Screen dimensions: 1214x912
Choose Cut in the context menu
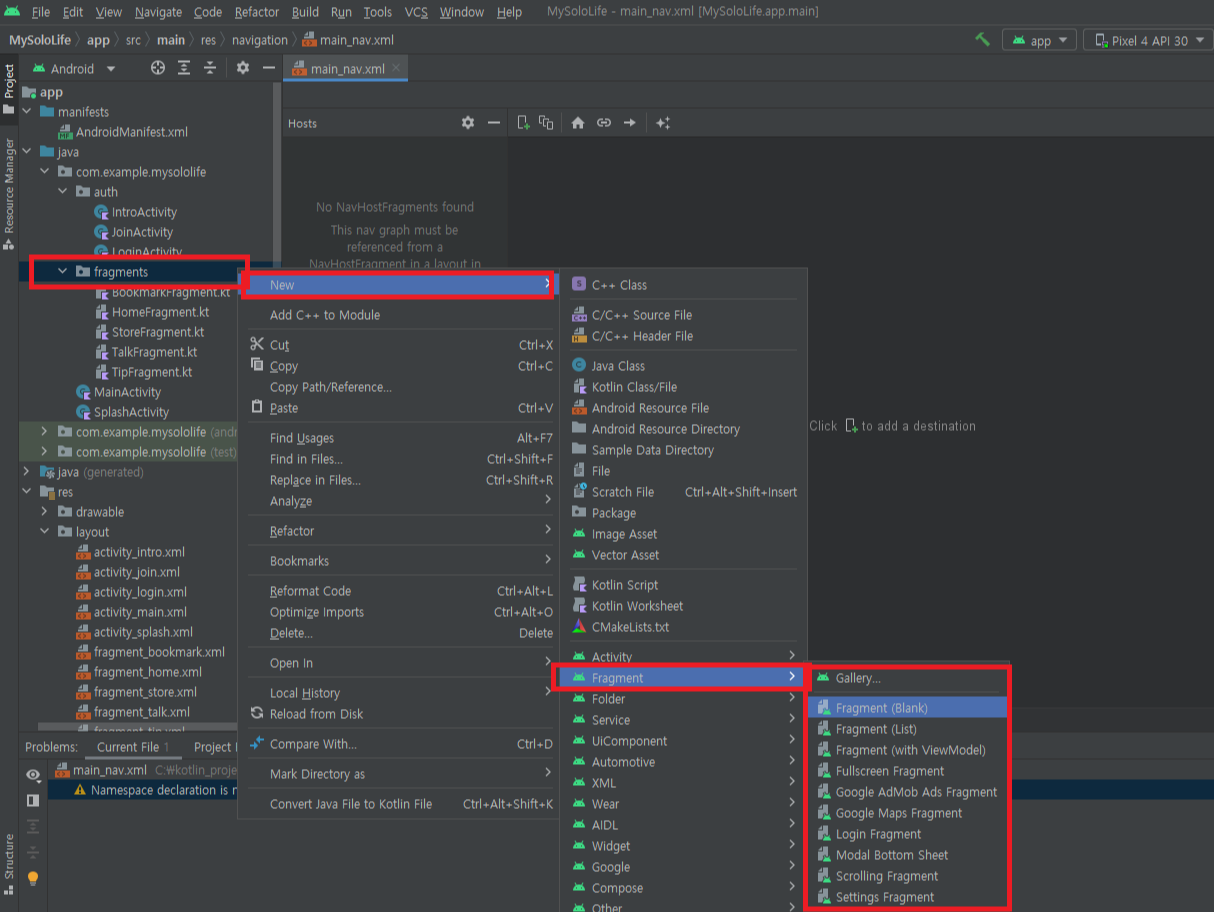tap(397, 345)
